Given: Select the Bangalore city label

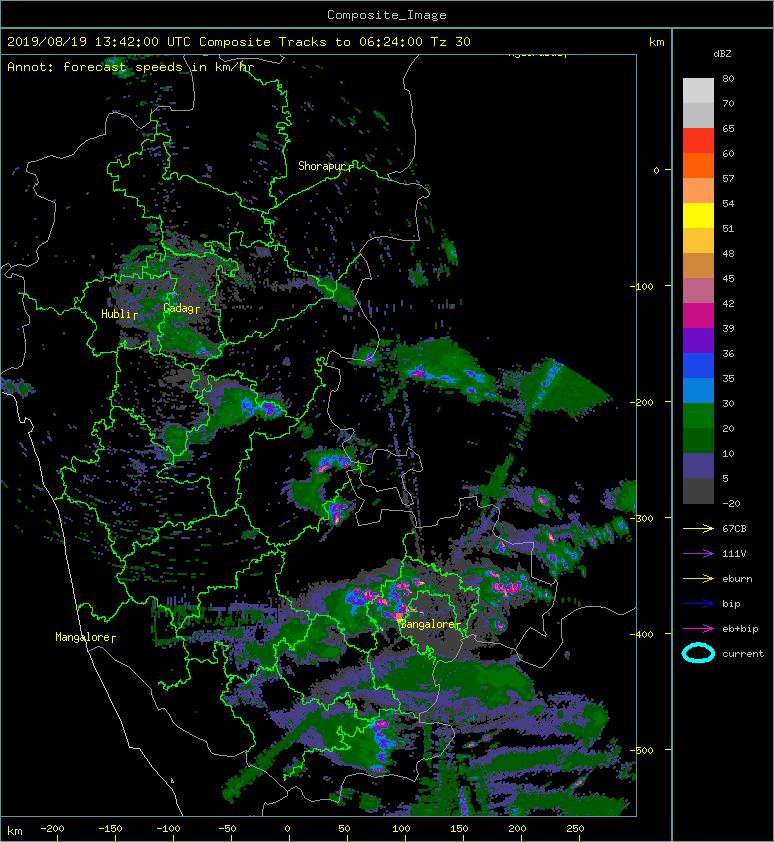Looking at the screenshot, I should coord(427,624).
